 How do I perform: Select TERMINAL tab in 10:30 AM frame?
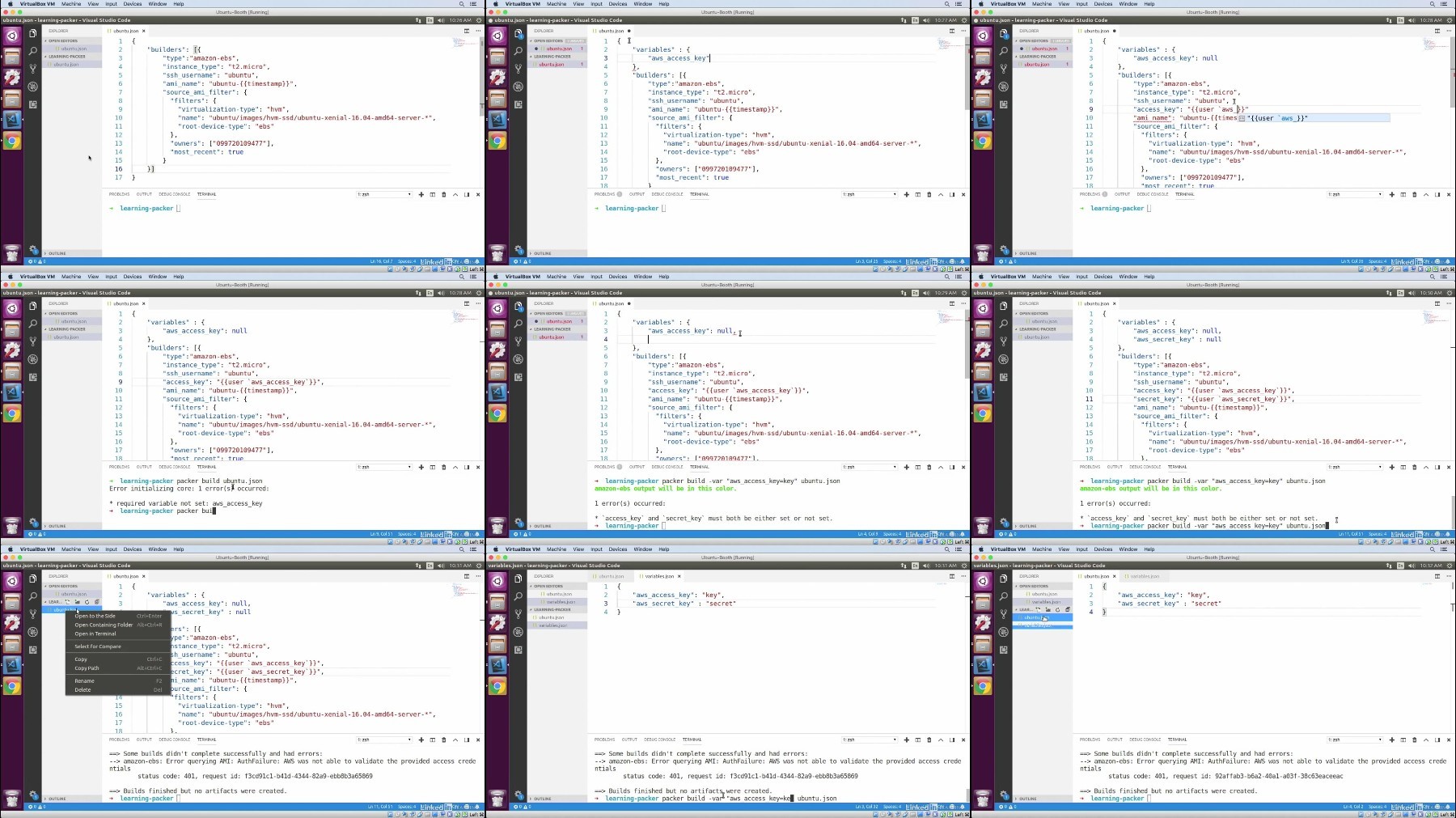click(1177, 467)
